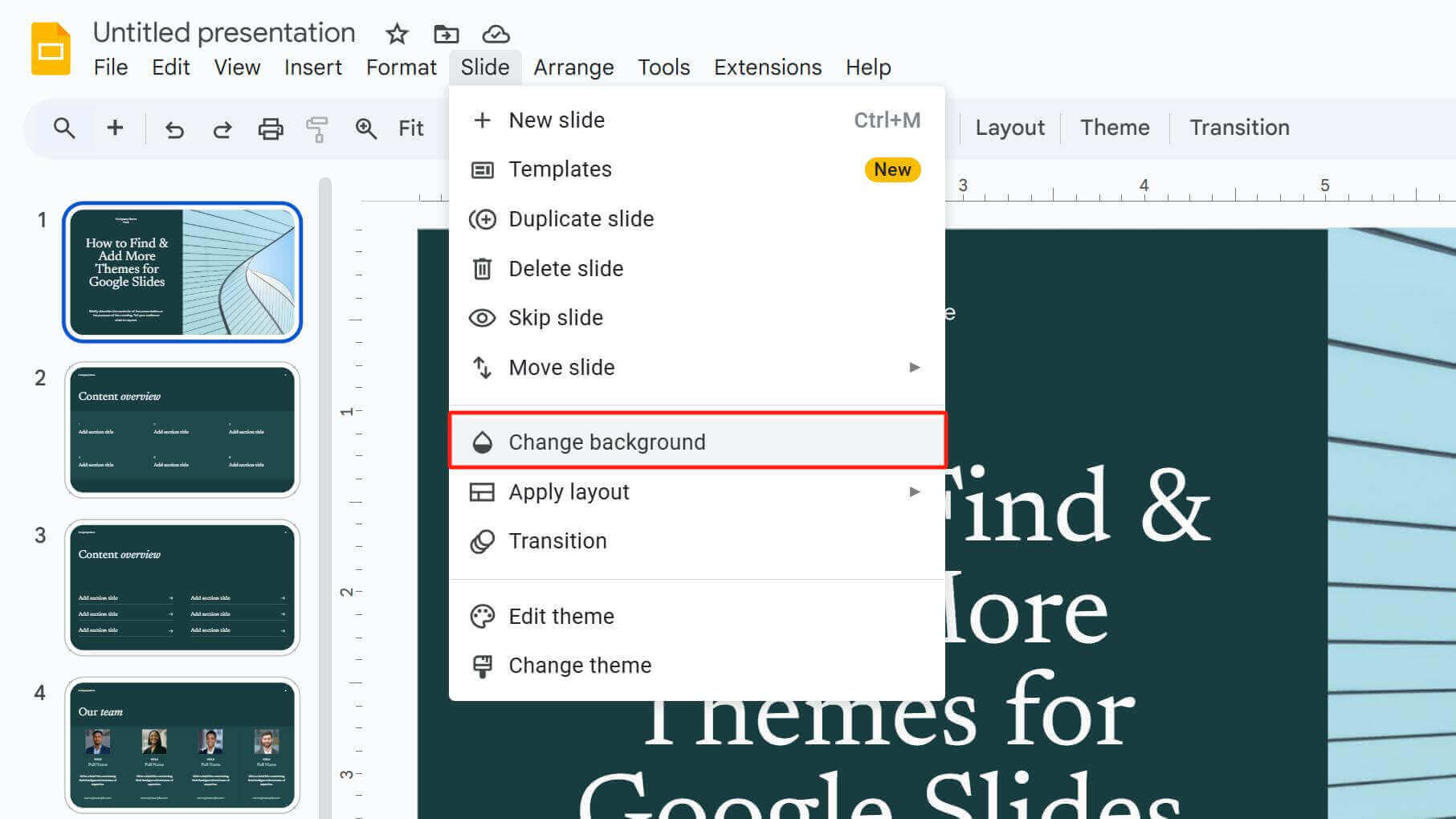The height and width of the screenshot is (819, 1456).
Task: Select Transition entry in Slide menu
Action: (x=696, y=541)
